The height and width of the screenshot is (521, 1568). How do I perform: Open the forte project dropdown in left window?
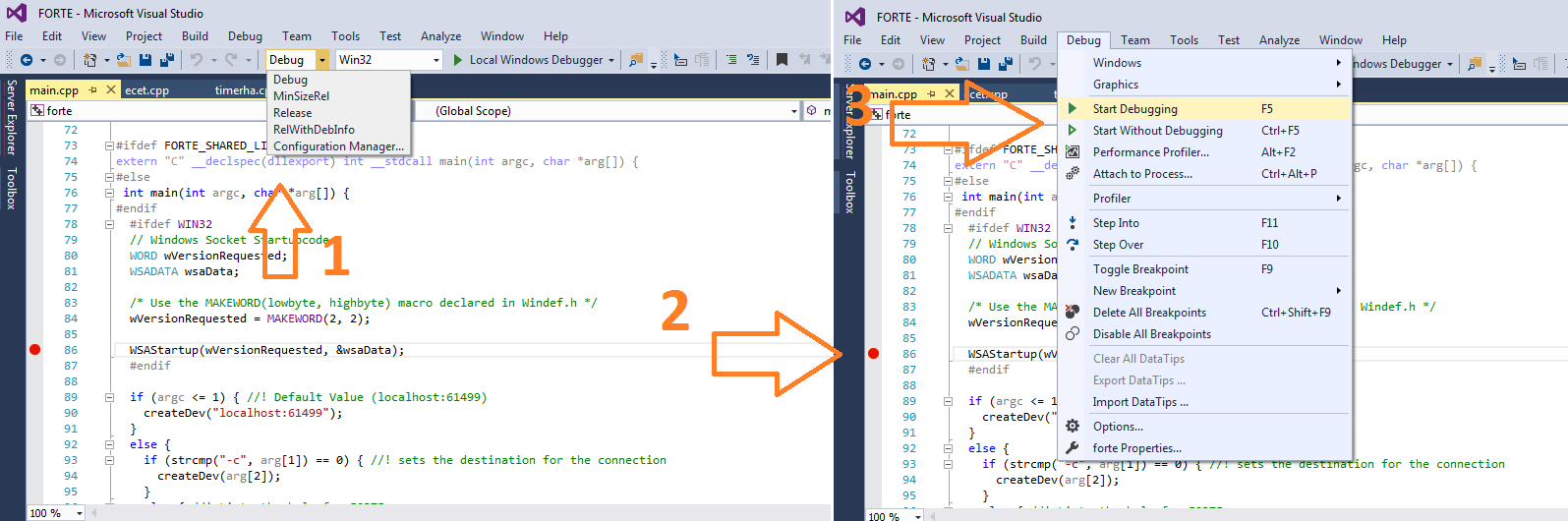pyautogui.click(x=218, y=111)
